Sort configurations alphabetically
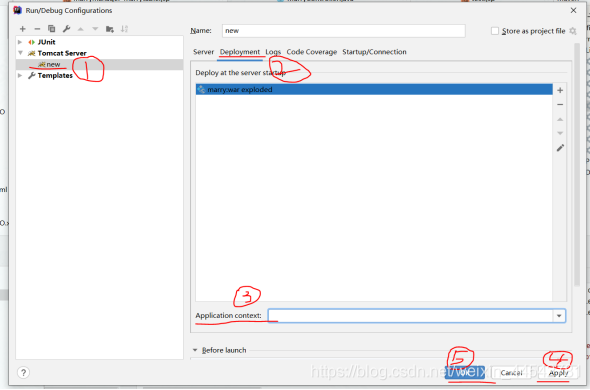This screenshot has height=390, width=590. tap(124, 29)
